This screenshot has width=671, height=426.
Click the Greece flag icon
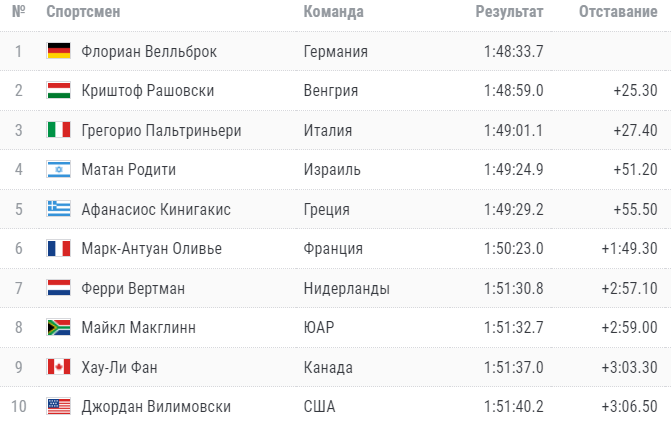(58, 209)
